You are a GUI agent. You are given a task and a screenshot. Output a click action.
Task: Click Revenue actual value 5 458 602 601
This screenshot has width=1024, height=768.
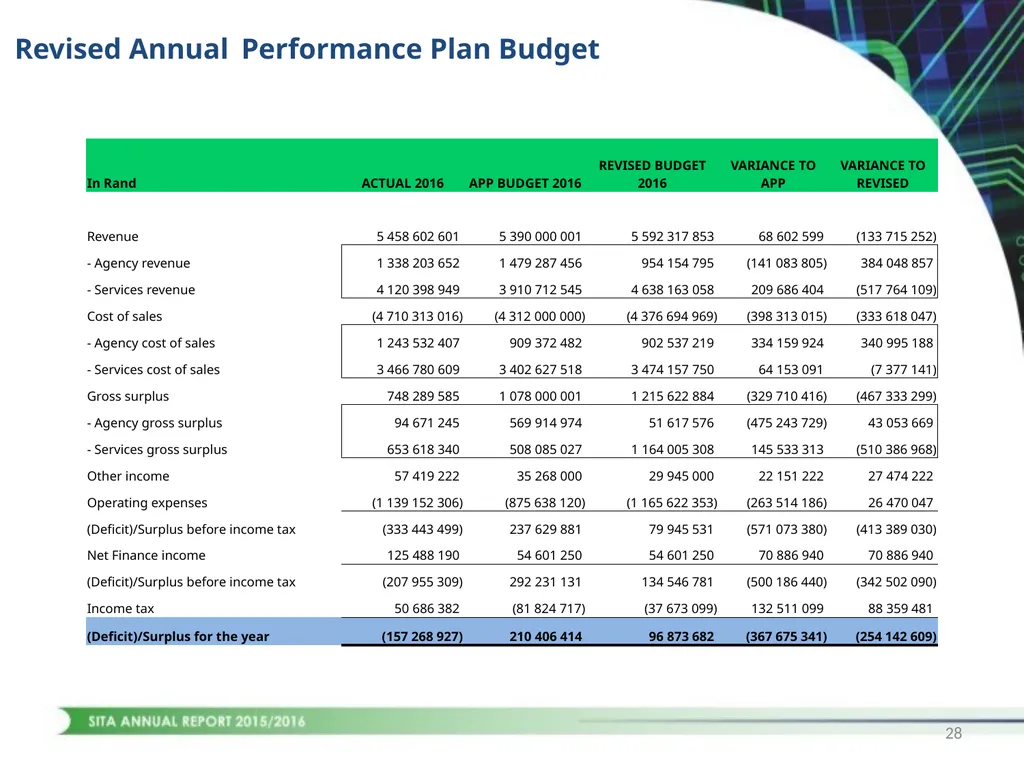[x=417, y=236]
